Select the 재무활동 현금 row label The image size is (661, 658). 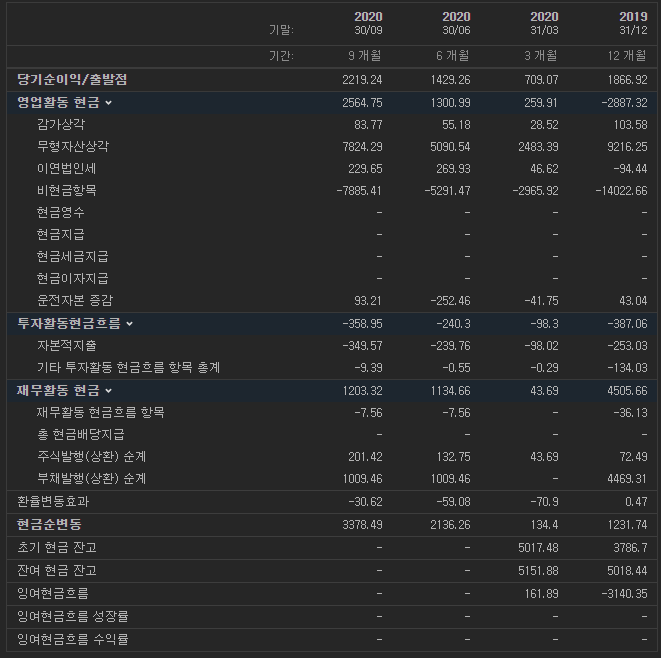pos(58,390)
